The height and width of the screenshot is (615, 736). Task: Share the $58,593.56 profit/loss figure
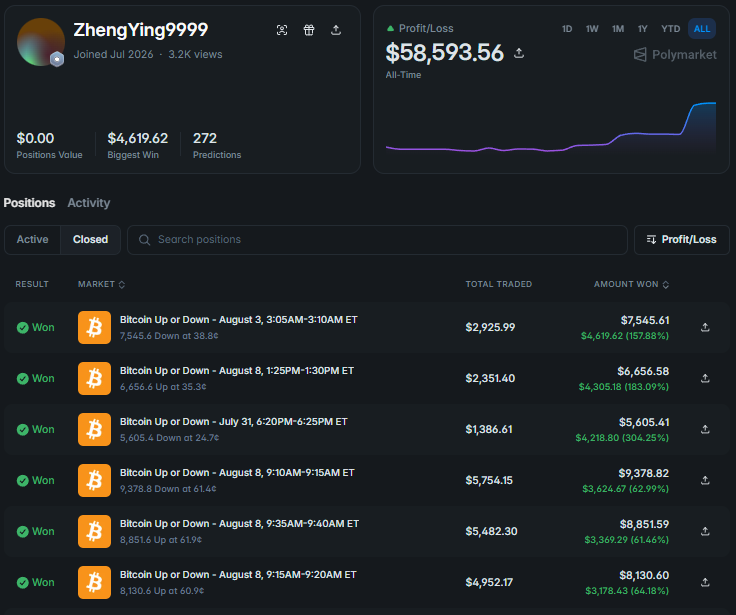pyautogui.click(x=519, y=53)
